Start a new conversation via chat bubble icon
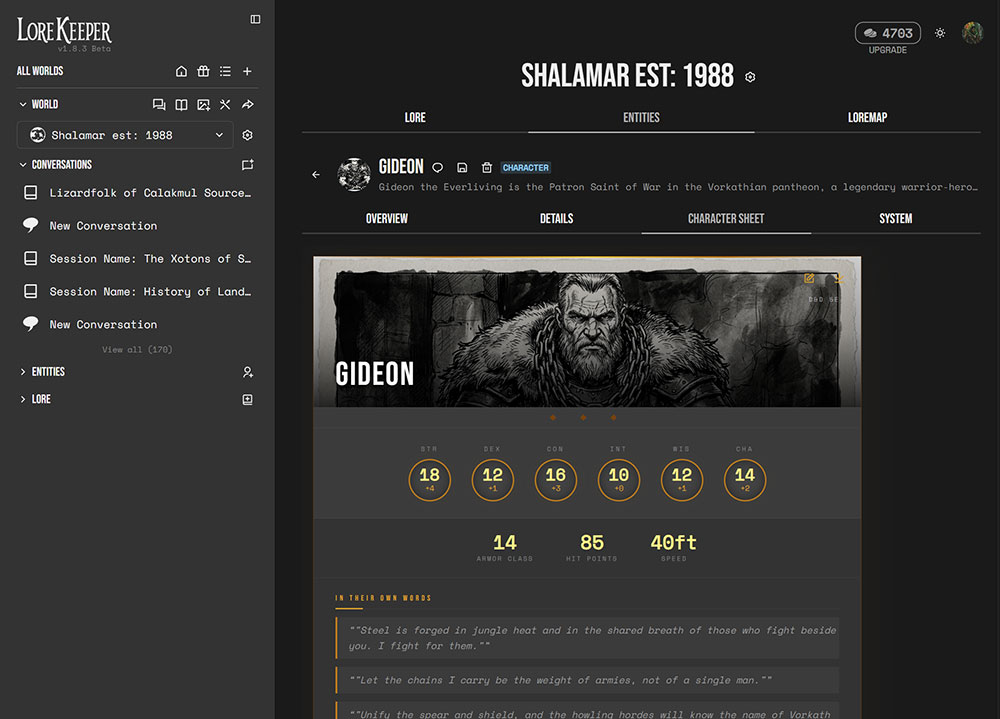The image size is (1000, 719). pyautogui.click(x=158, y=104)
